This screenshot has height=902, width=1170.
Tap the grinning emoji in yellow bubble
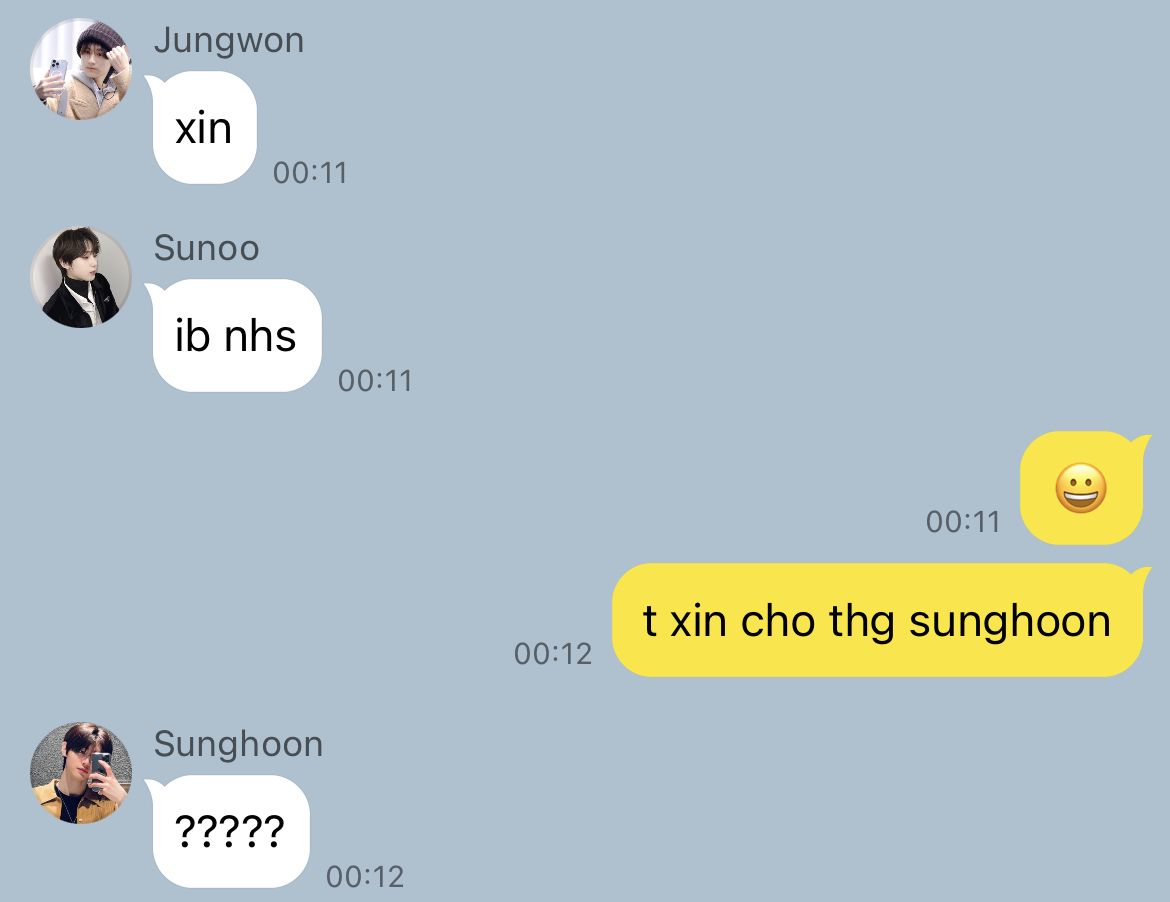[1080, 489]
